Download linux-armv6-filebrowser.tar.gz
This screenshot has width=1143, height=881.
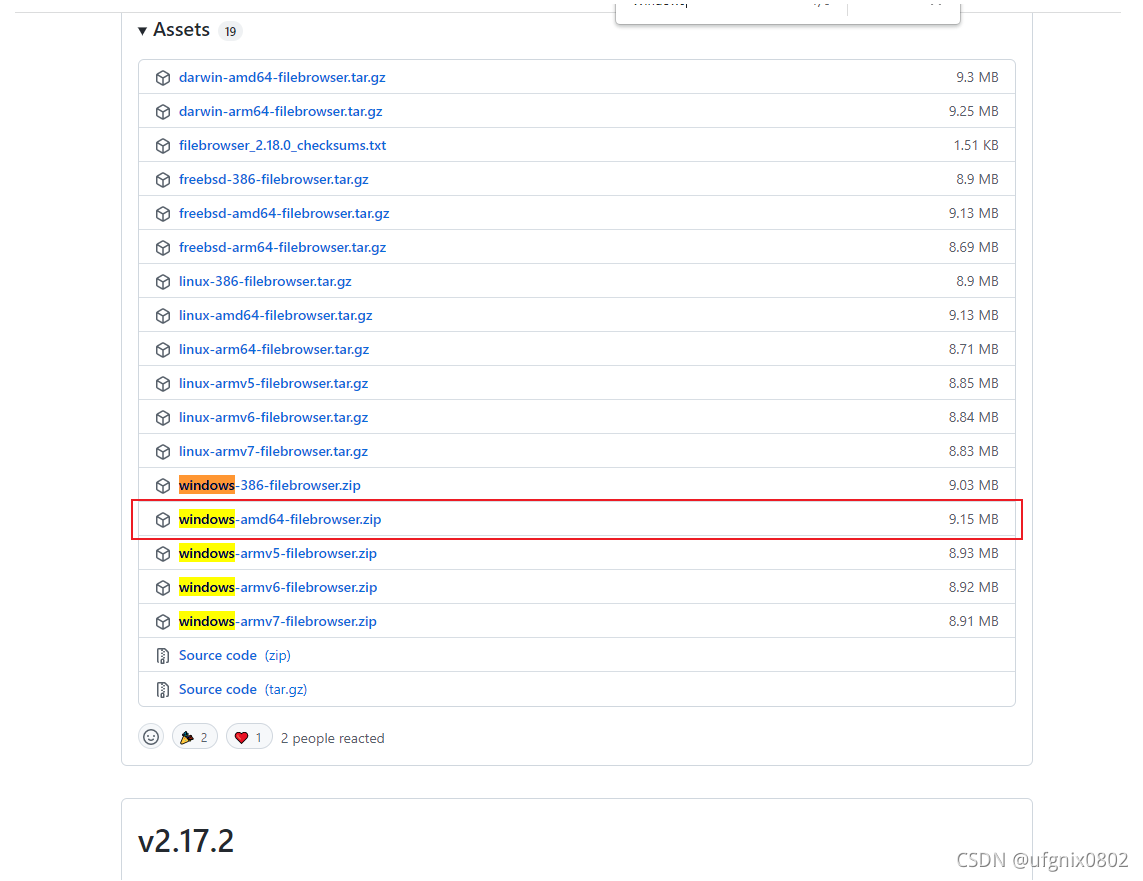(273, 418)
